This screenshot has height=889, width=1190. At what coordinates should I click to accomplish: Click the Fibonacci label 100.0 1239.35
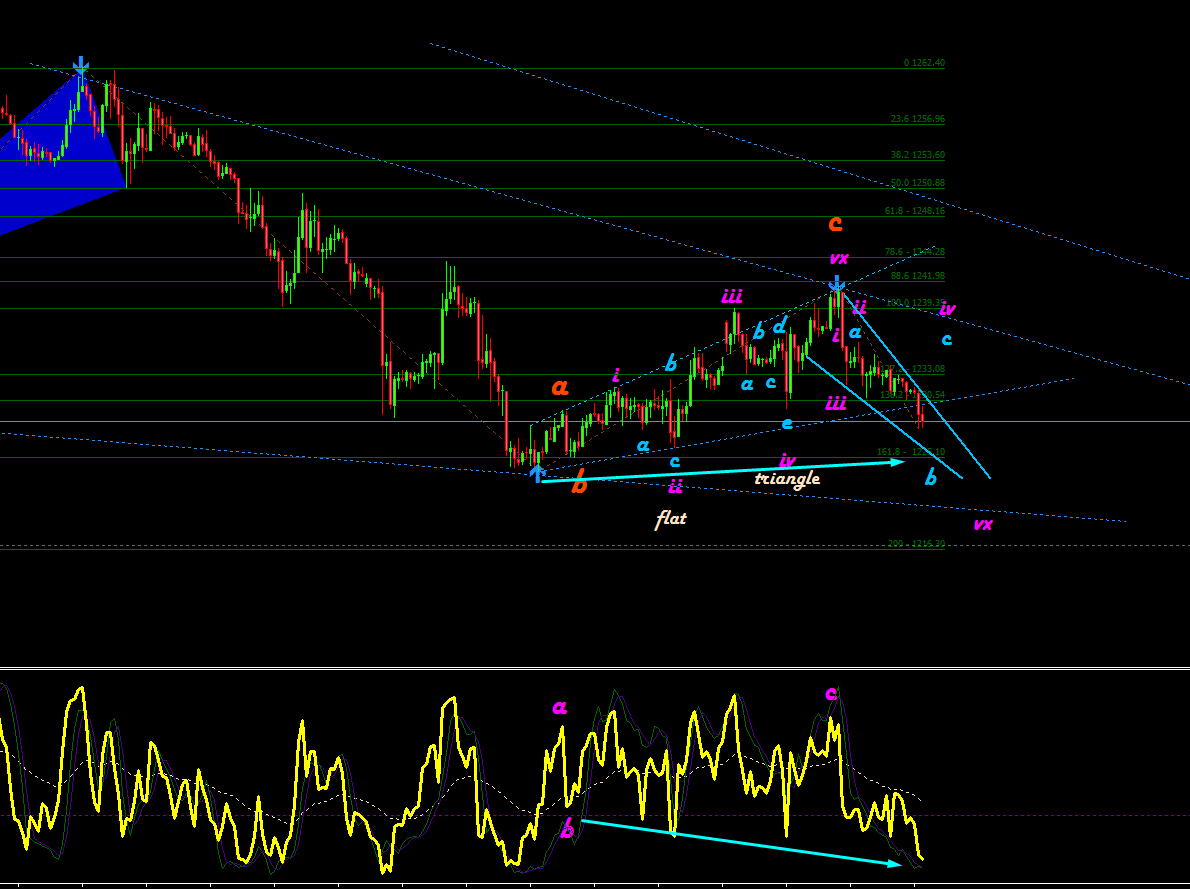click(915, 303)
